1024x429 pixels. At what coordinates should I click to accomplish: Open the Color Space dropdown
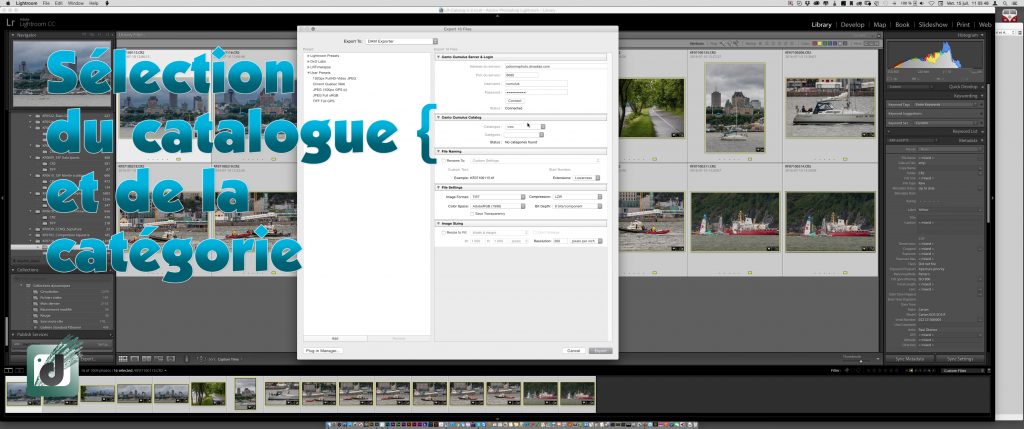point(498,206)
